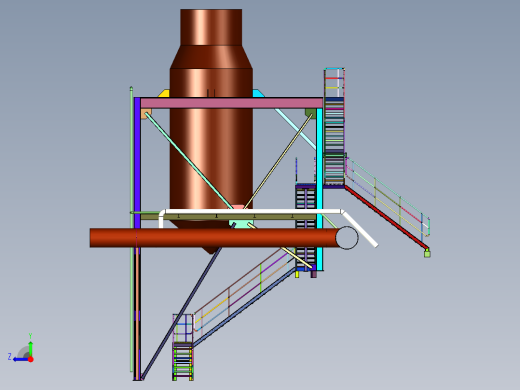Select the small green foot block at stair base

(427, 254)
